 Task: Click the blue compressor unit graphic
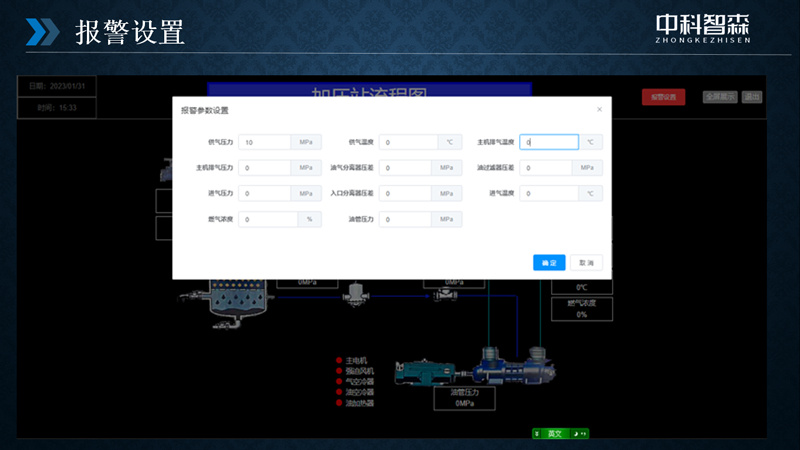(514, 366)
